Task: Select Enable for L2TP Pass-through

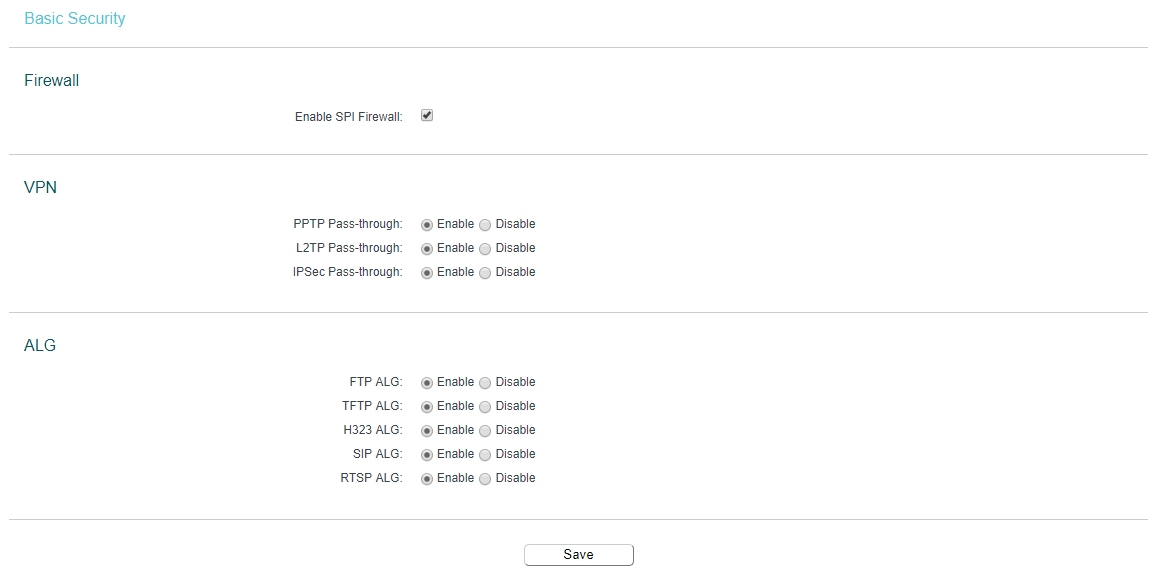Action: tap(427, 248)
